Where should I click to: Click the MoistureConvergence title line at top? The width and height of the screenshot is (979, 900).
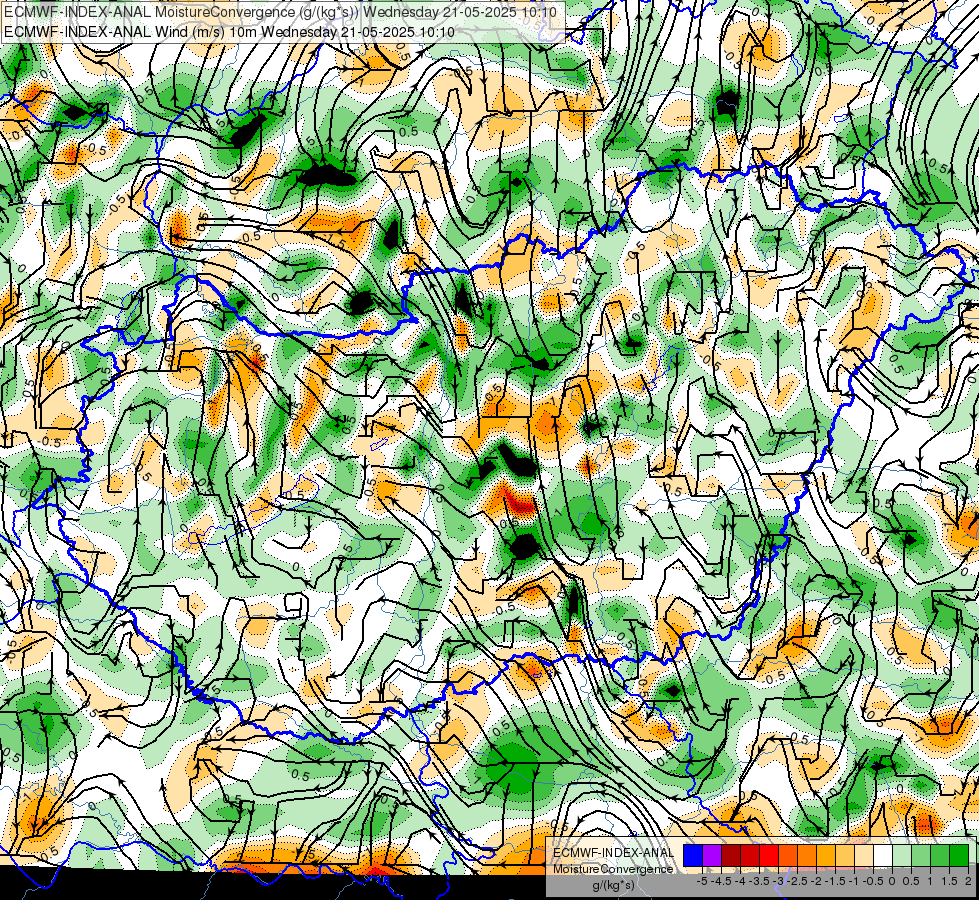pyautogui.click(x=280, y=12)
